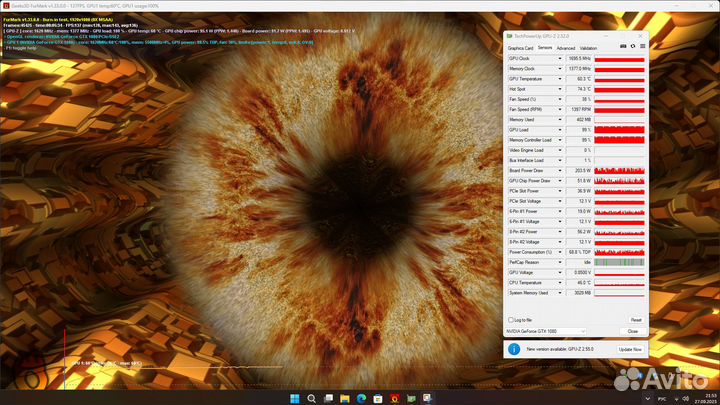This screenshot has width=720, height=405.
Task: Open File Explorer from the taskbar
Action: [x=345, y=398]
